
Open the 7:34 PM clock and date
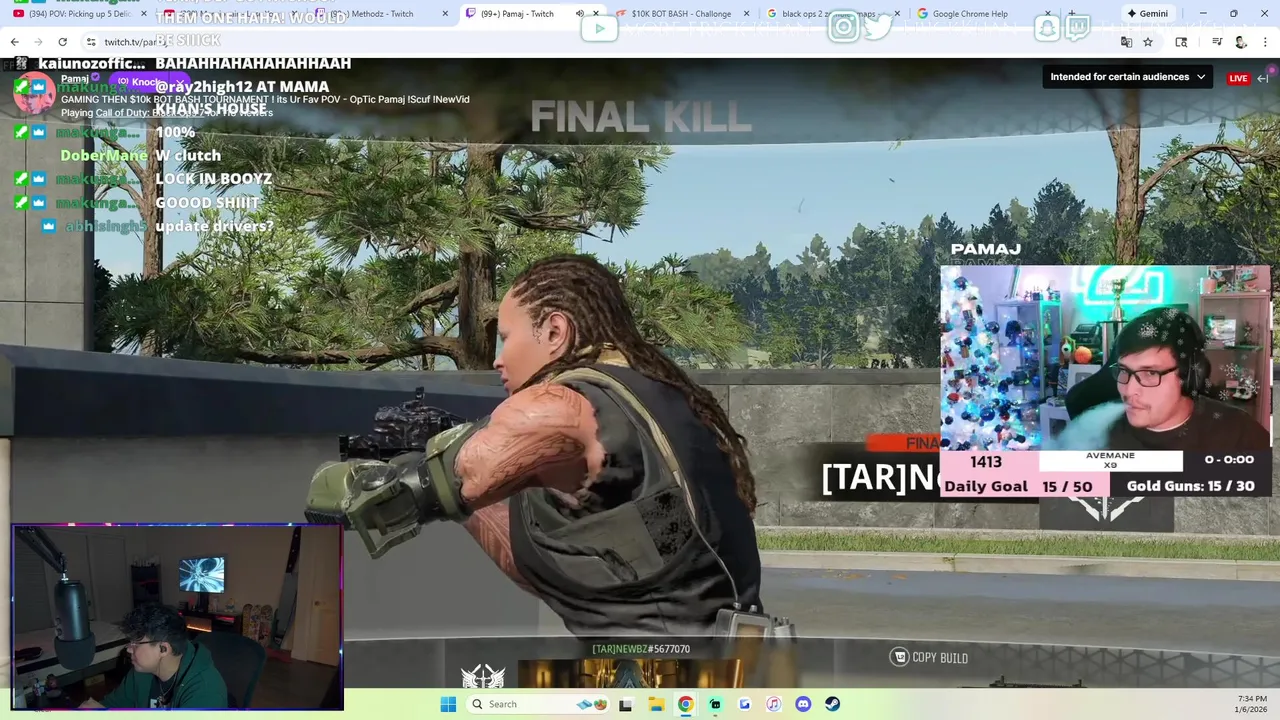click(x=1252, y=703)
